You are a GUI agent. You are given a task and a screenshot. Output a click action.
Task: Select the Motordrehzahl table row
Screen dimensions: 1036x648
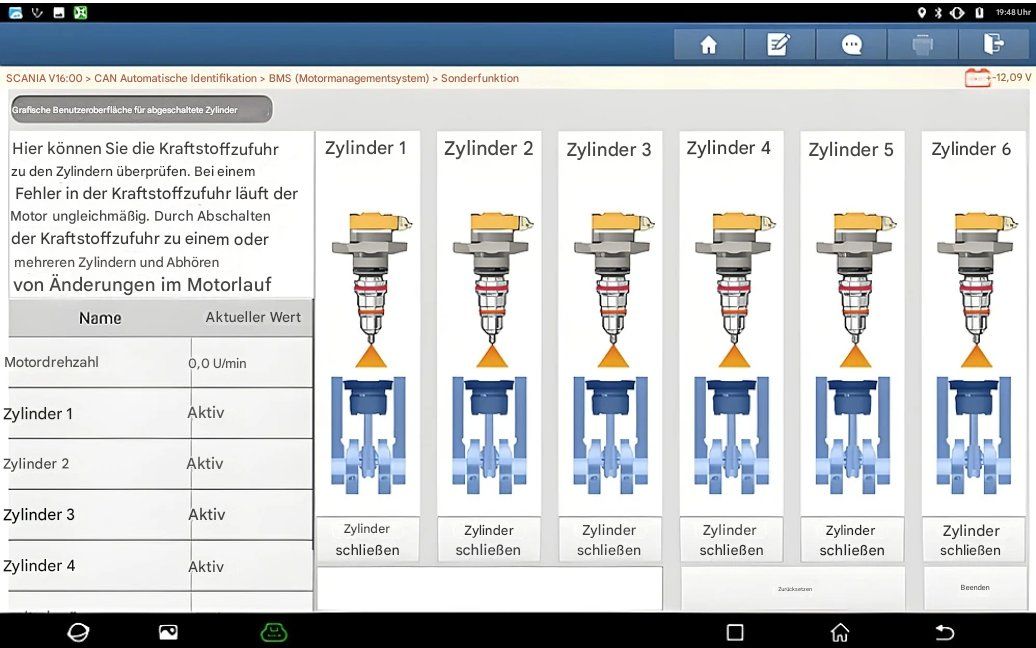pyautogui.click(x=160, y=363)
